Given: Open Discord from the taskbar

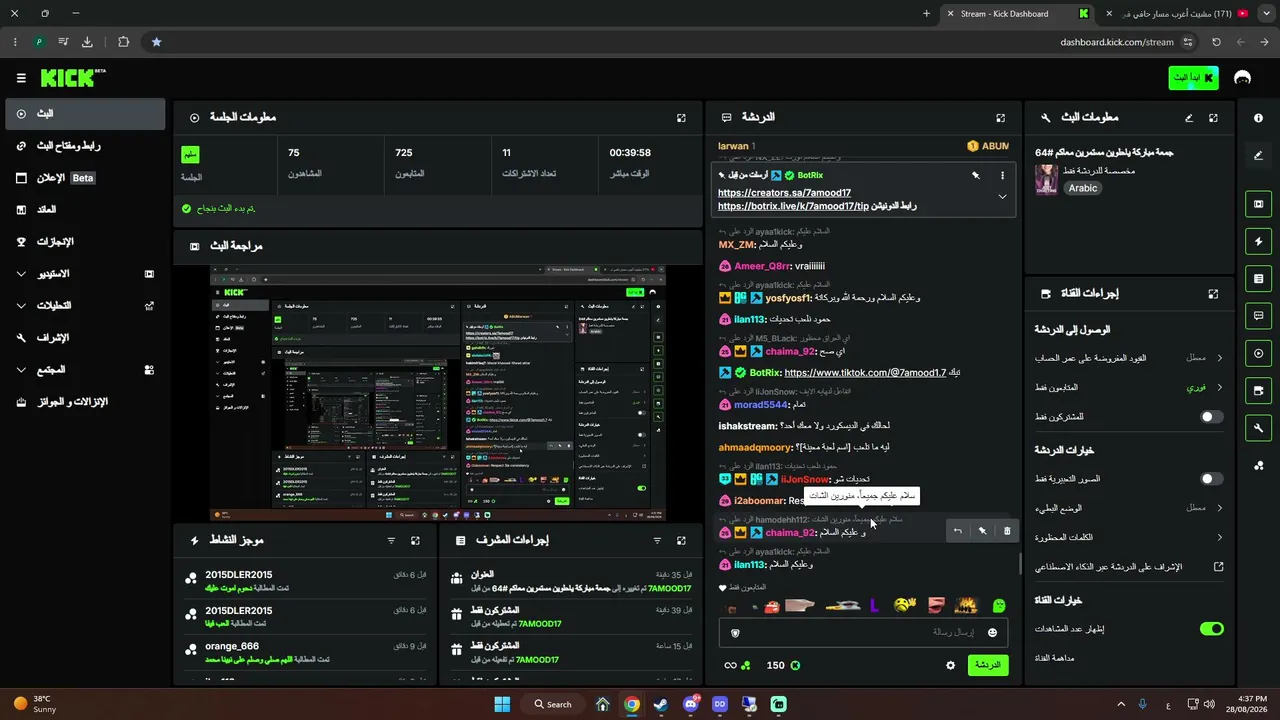Looking at the screenshot, I should point(690,704).
